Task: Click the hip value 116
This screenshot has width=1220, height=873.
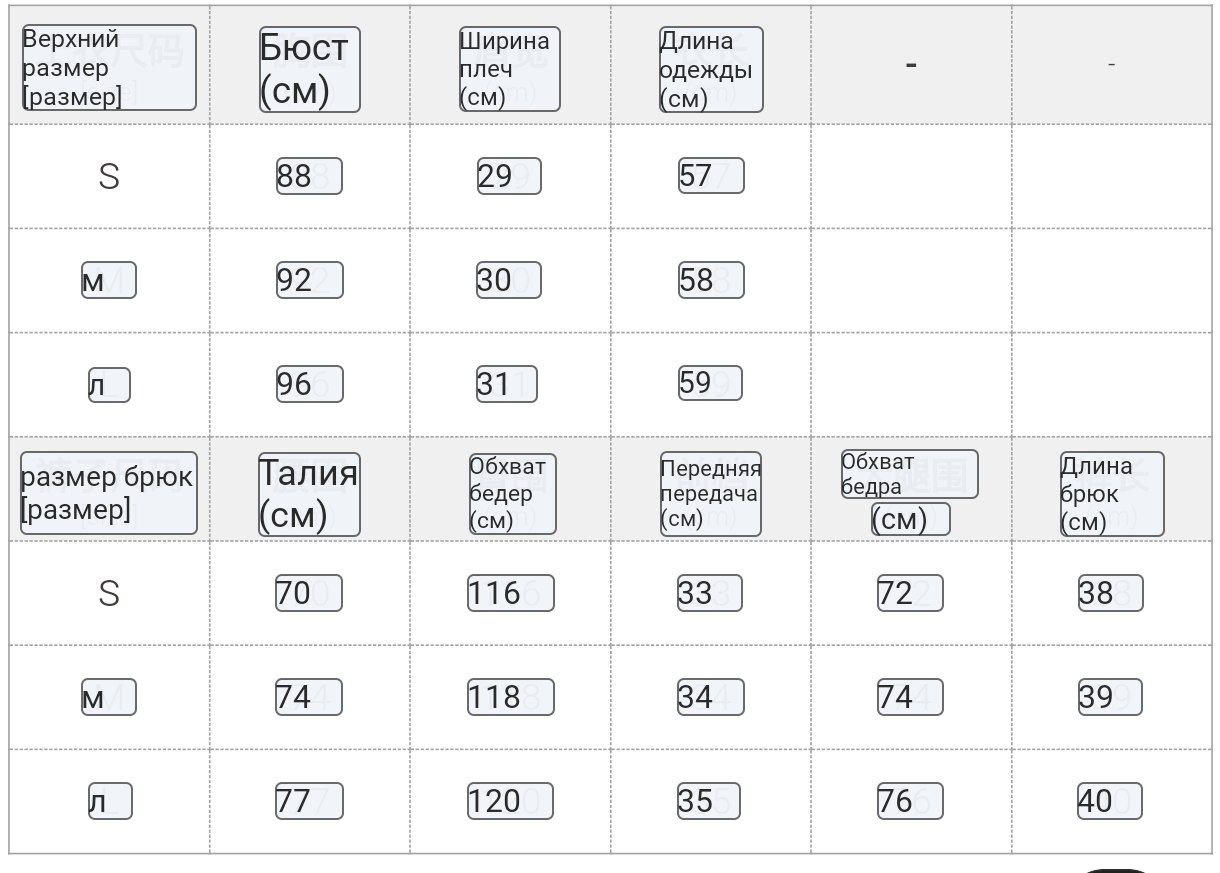Action: click(511, 593)
